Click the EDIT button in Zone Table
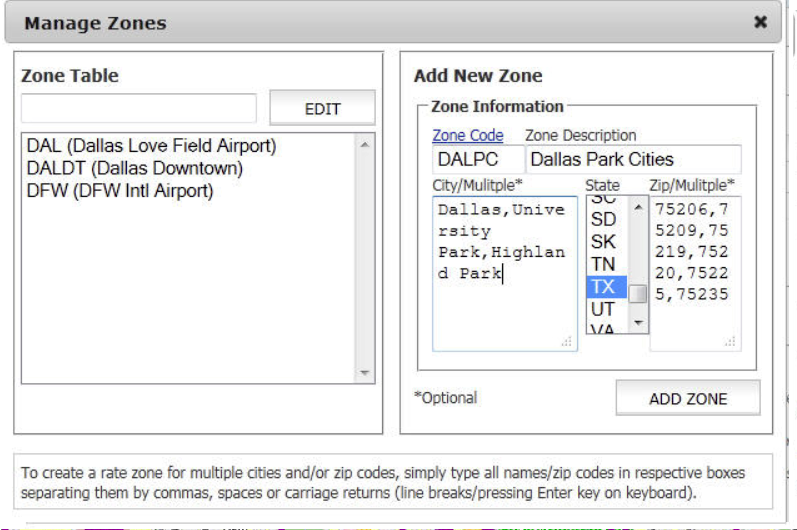 point(322,109)
